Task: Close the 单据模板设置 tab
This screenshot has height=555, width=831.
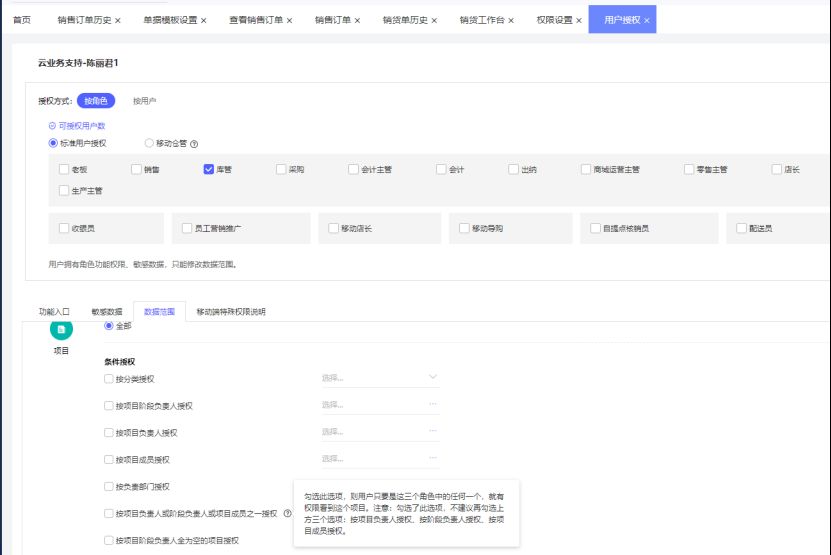Action: (x=204, y=20)
